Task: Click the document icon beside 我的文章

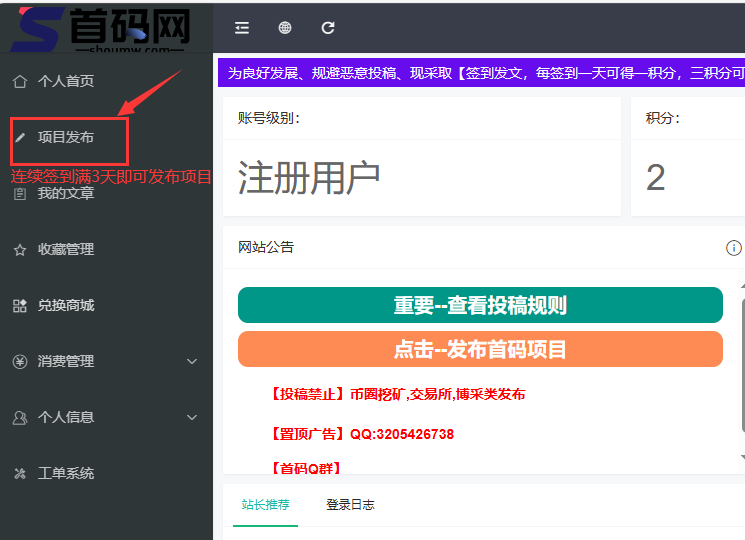Action: 19,194
